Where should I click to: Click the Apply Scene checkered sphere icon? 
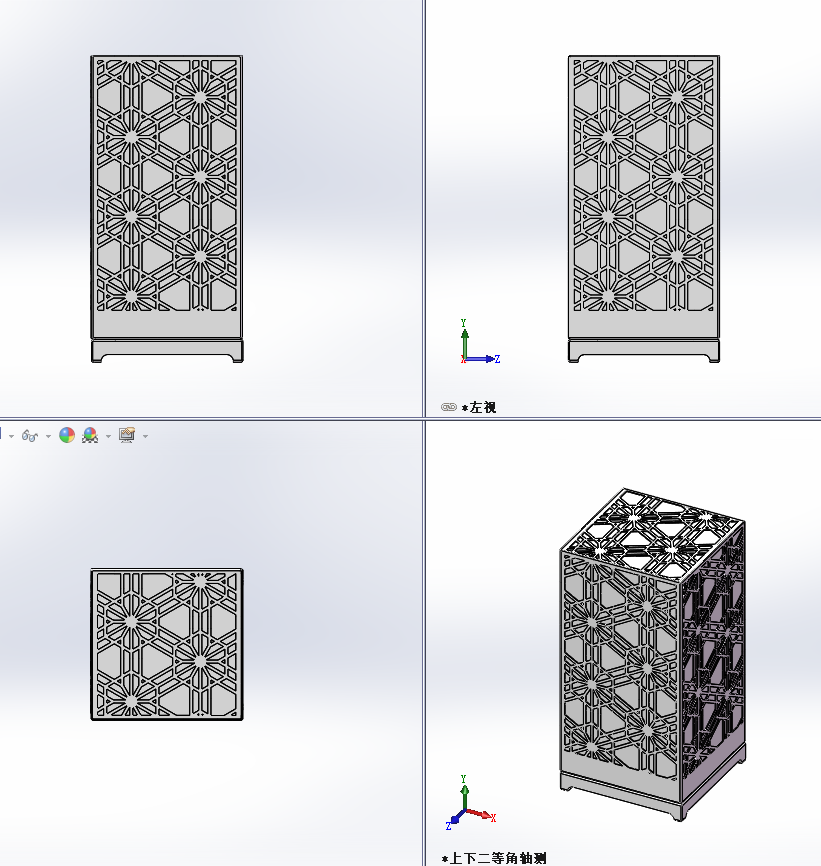click(x=89, y=436)
